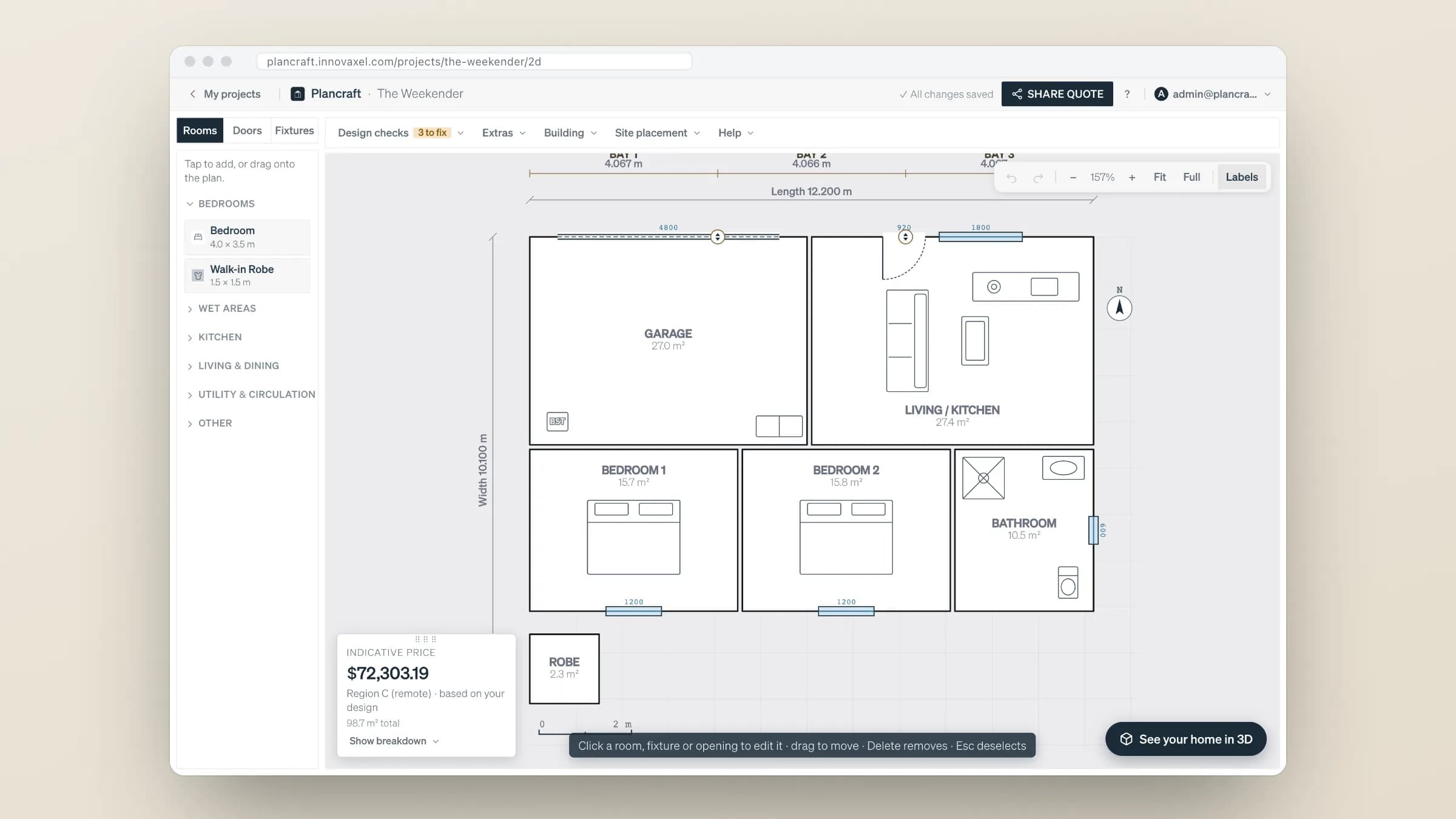Select the BST fixture in the garage
This screenshot has width=1456, height=819.
(558, 421)
